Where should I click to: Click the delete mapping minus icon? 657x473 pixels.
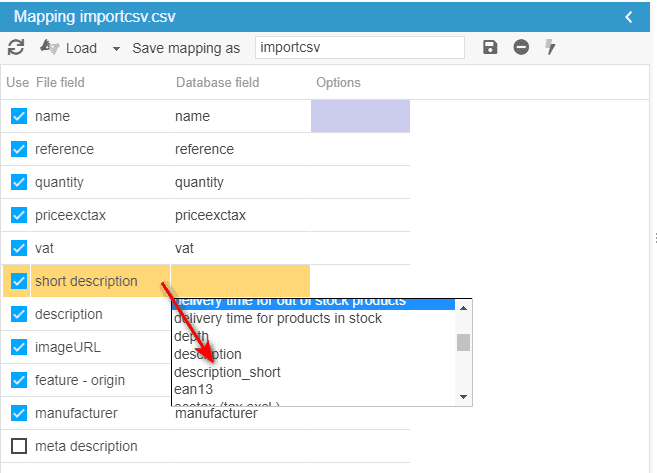point(521,48)
